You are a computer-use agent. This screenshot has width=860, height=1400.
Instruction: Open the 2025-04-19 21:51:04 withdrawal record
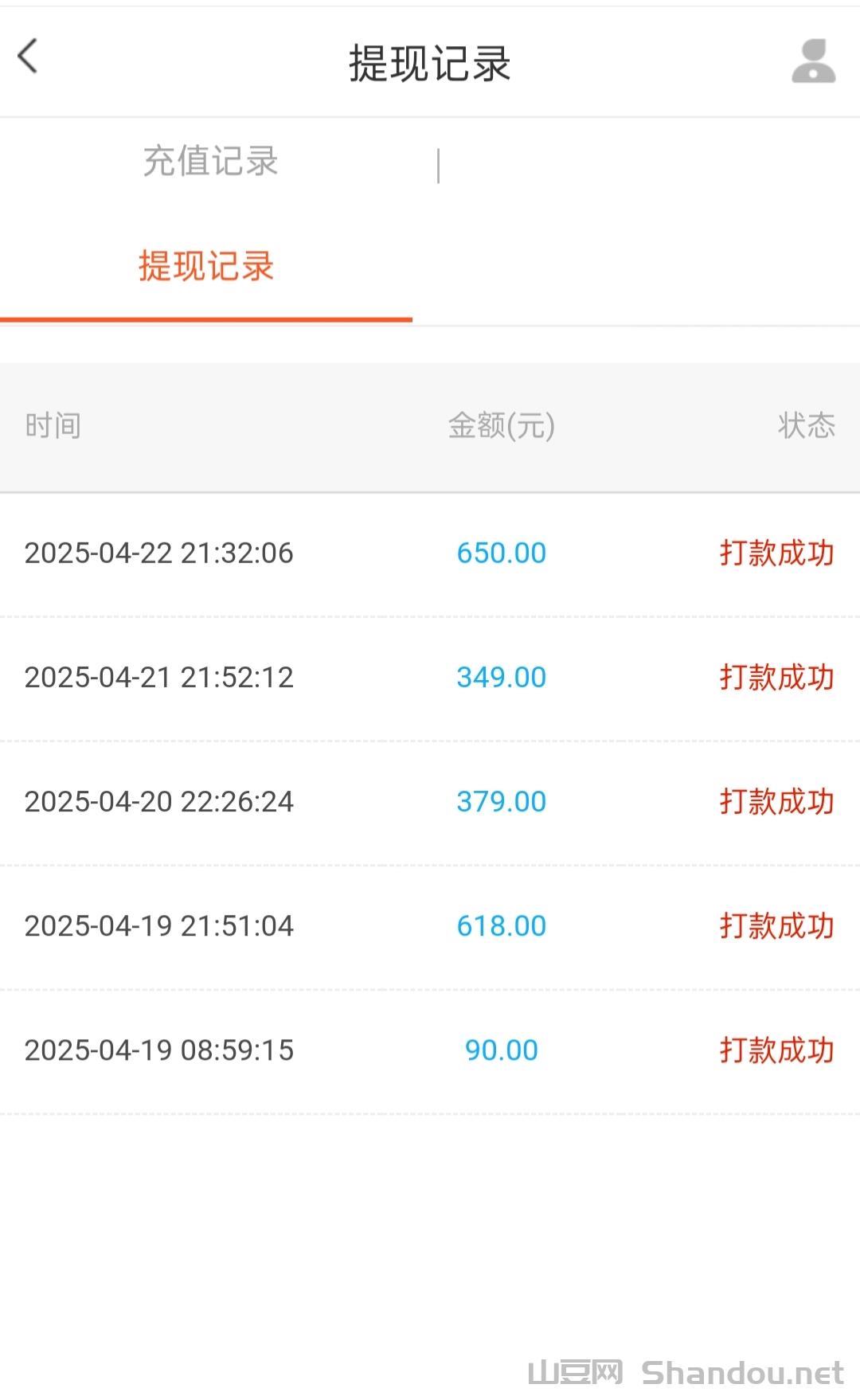158,926
